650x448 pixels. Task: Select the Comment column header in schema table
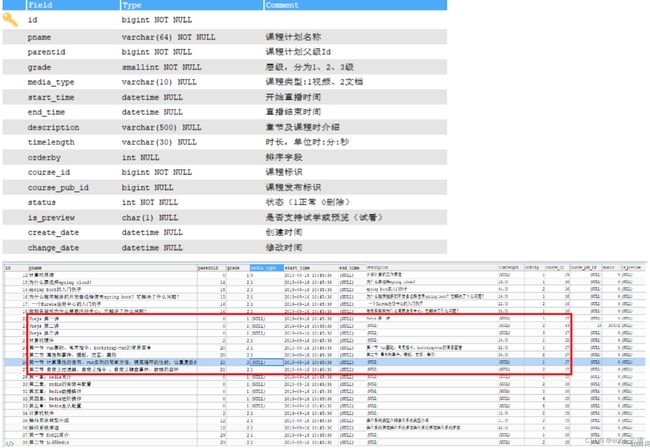point(282,5)
